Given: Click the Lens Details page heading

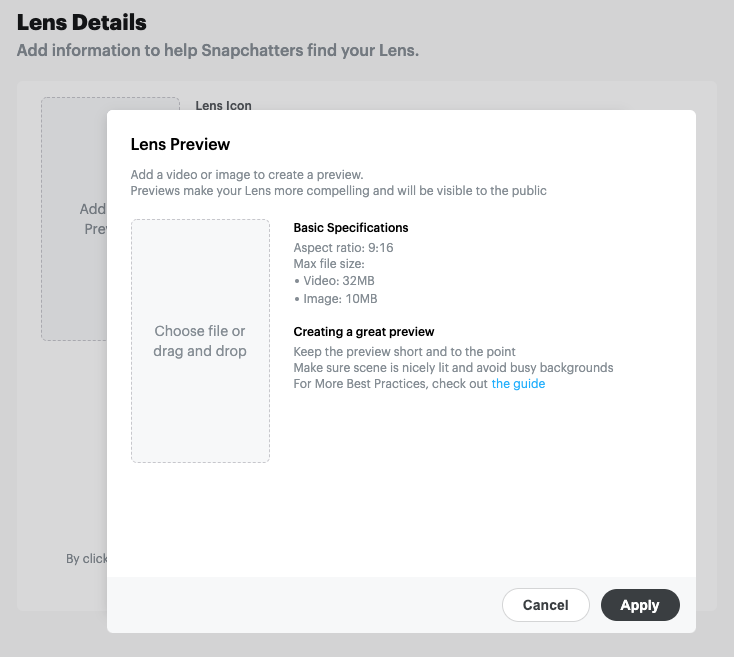Looking at the screenshot, I should click(x=82, y=22).
